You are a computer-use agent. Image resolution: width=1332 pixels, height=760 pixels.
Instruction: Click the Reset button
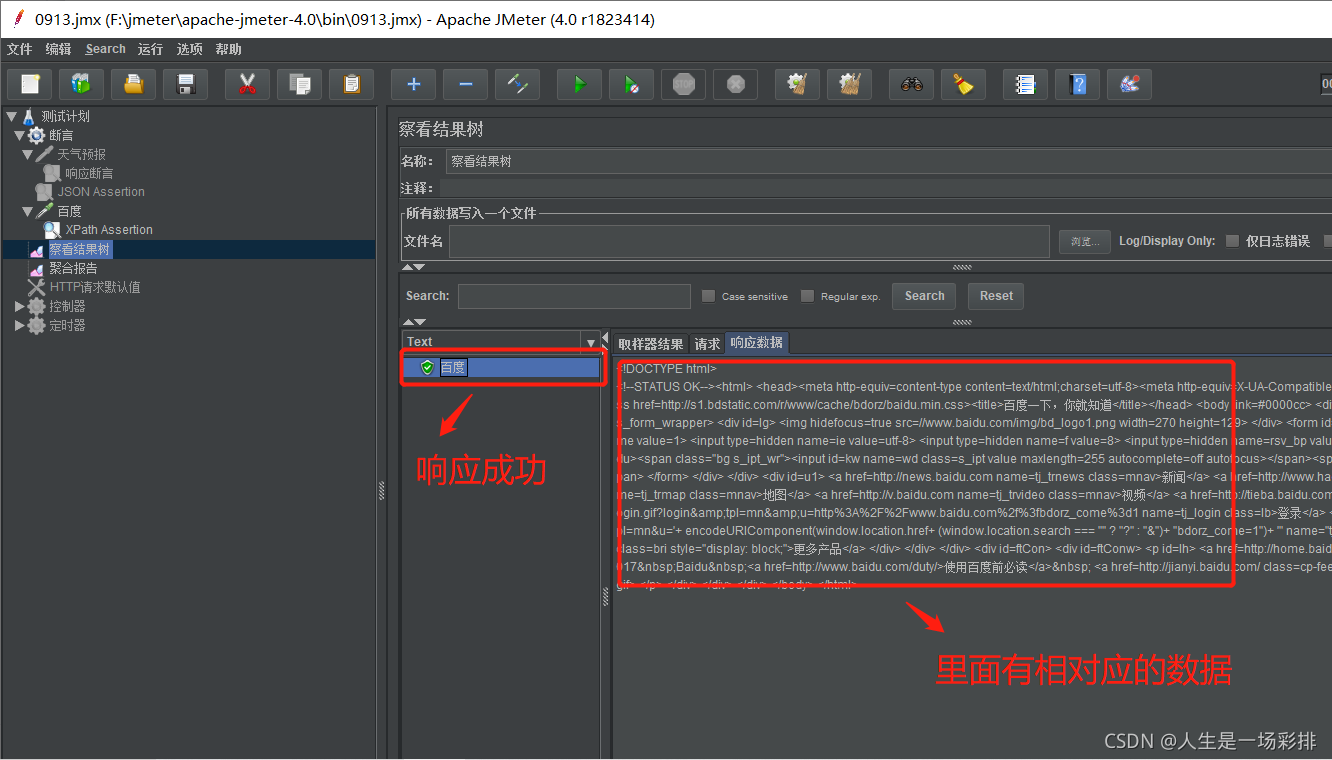(996, 296)
